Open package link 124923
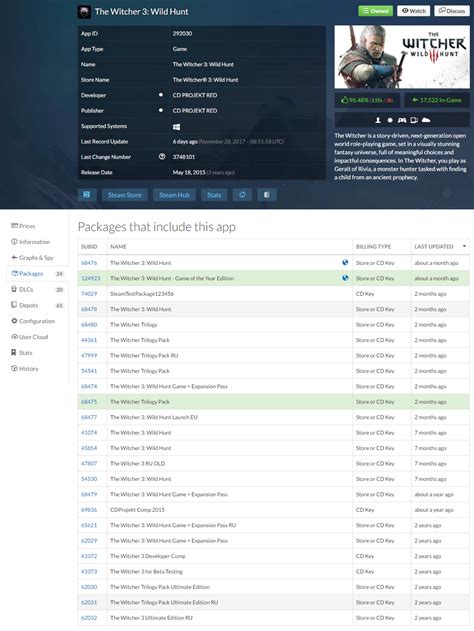 pos(91,278)
